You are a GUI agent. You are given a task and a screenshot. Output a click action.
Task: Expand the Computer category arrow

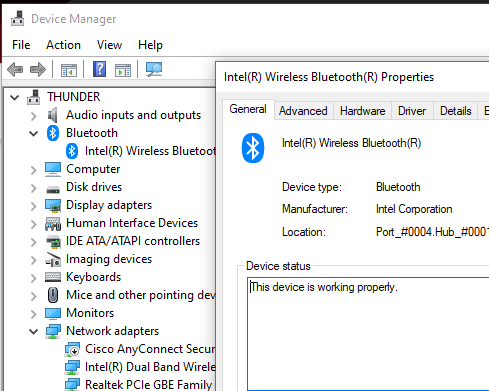point(33,170)
